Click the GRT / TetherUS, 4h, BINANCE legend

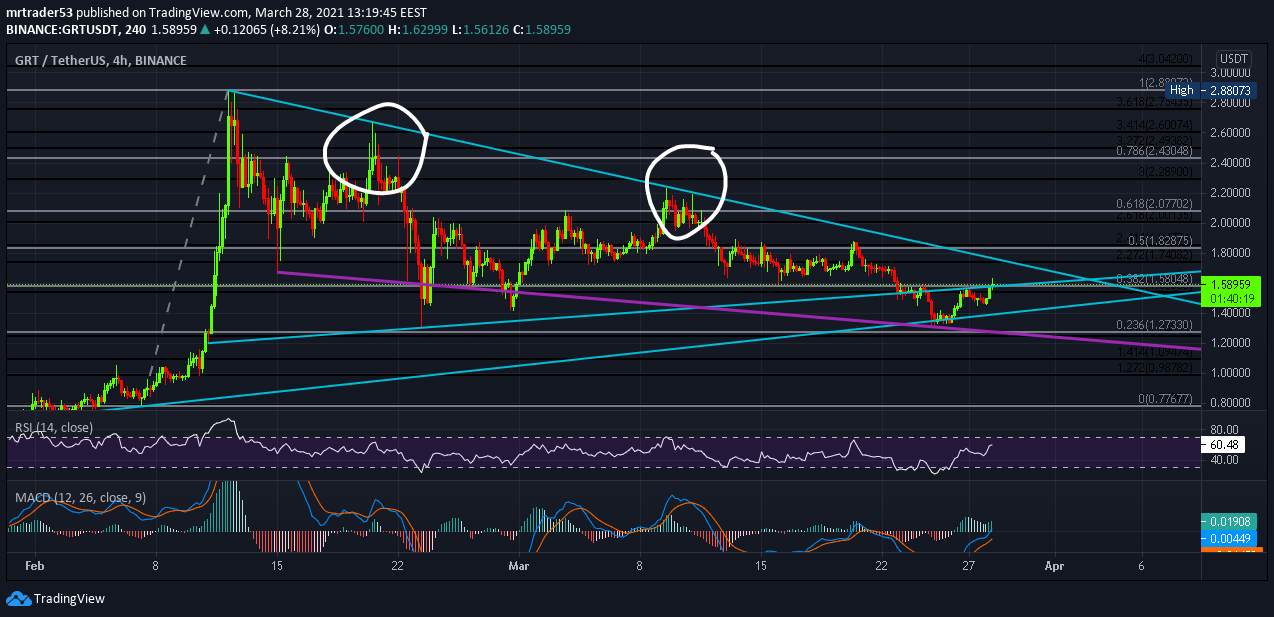pyautogui.click(x=100, y=61)
